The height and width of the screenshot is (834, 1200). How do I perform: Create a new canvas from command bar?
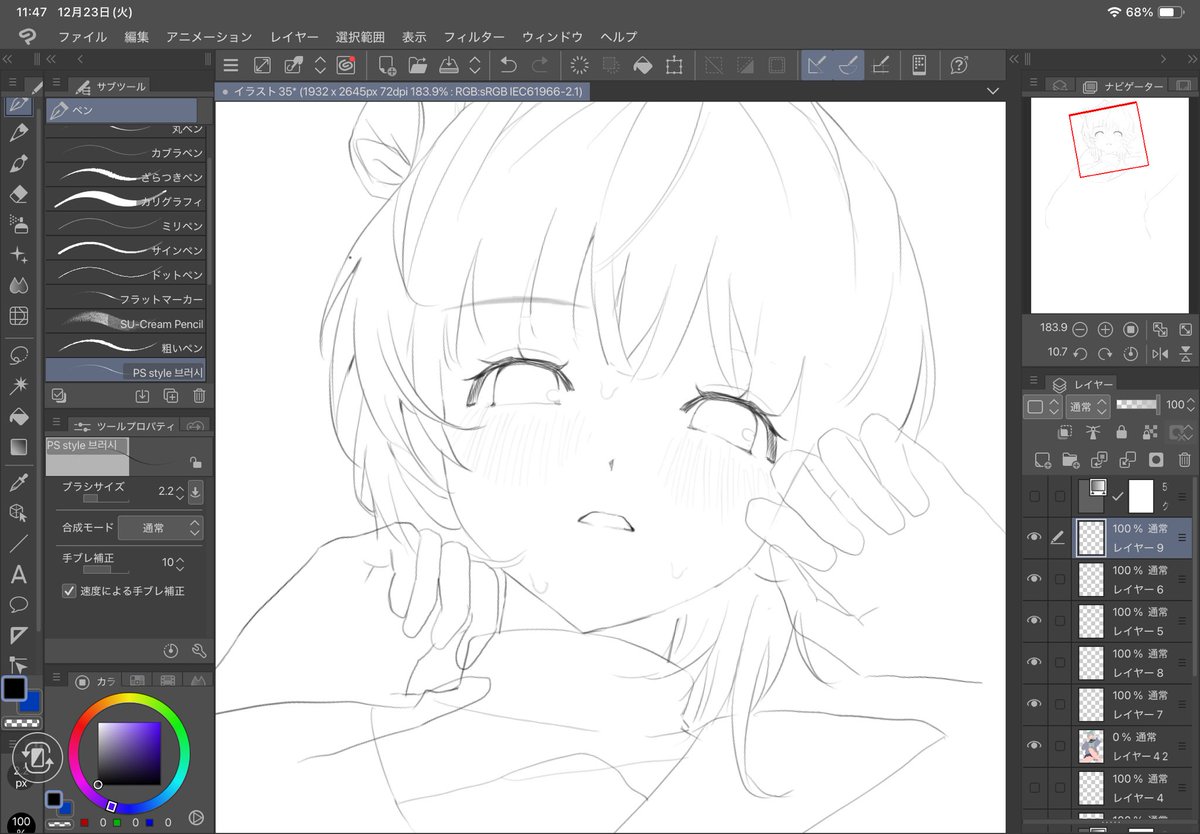[386, 65]
